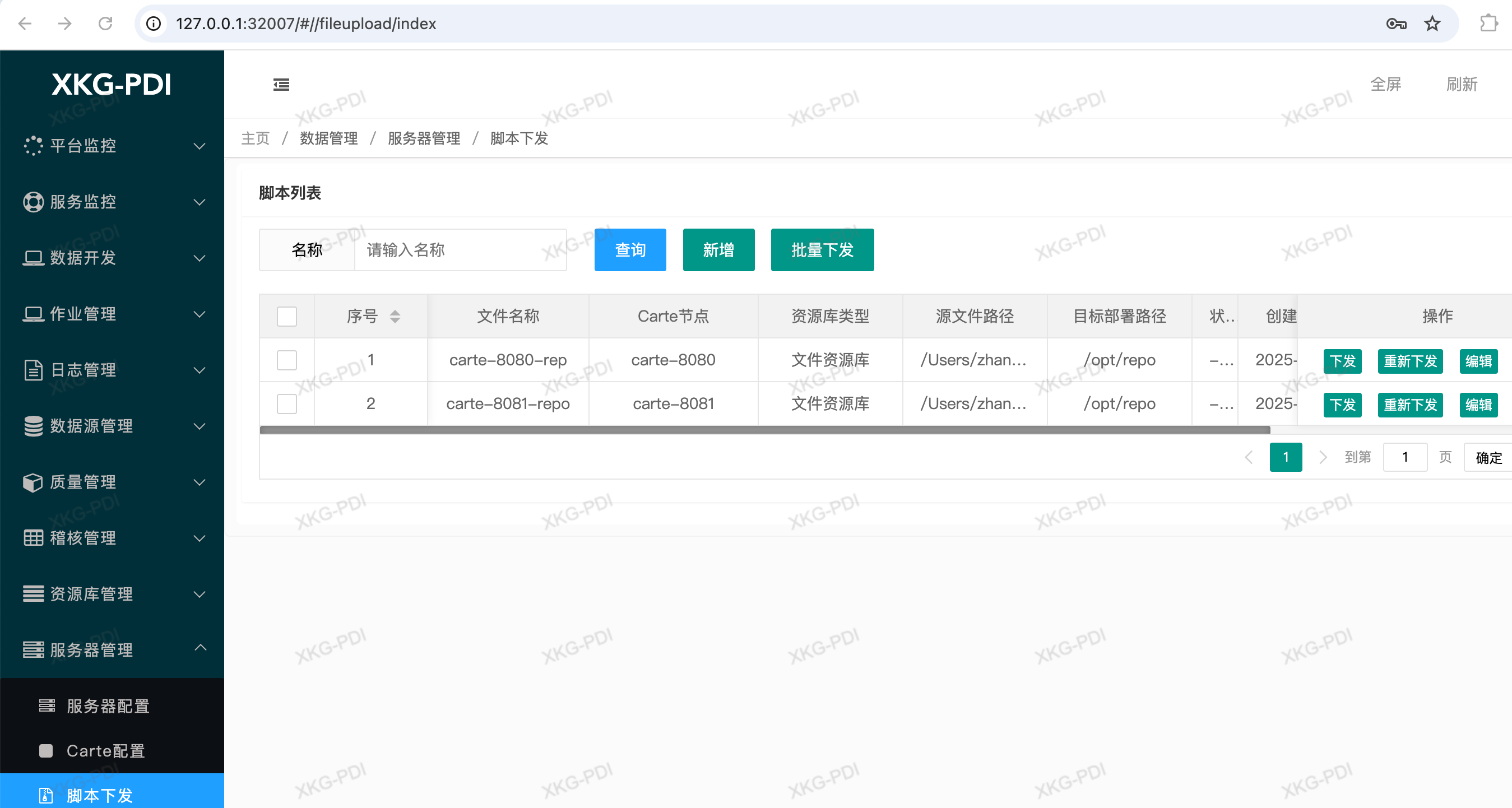Open the 服务器配置 submenu item
This screenshot has width=1512, height=808.
tap(108, 706)
